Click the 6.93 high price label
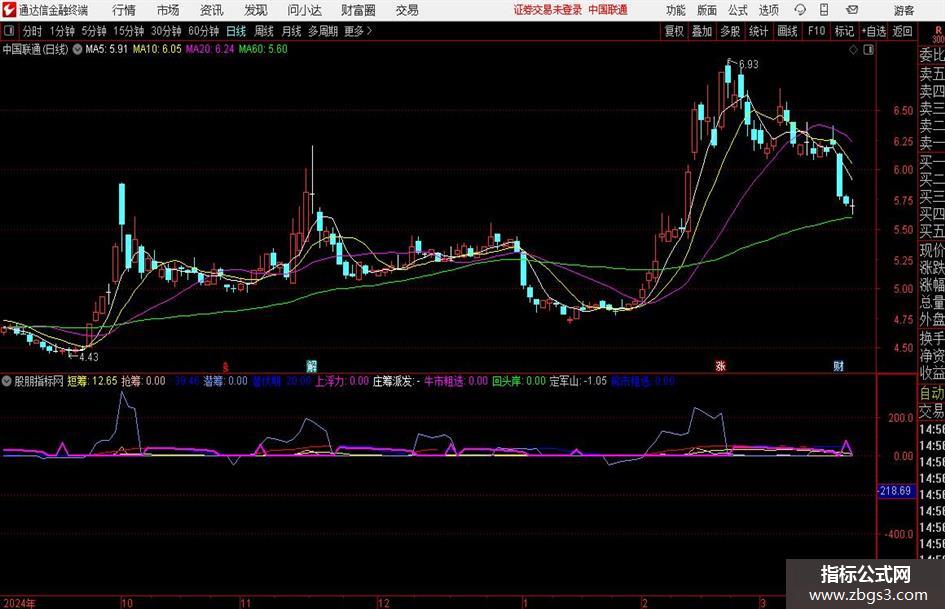945x609 pixels. (748, 65)
